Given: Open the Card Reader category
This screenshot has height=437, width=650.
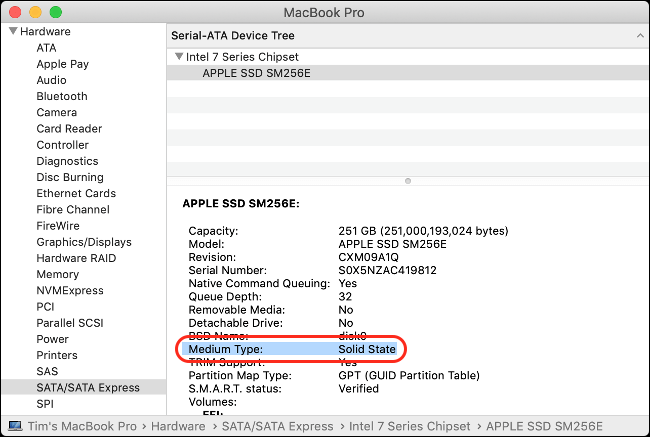Looking at the screenshot, I should pos(69,129).
